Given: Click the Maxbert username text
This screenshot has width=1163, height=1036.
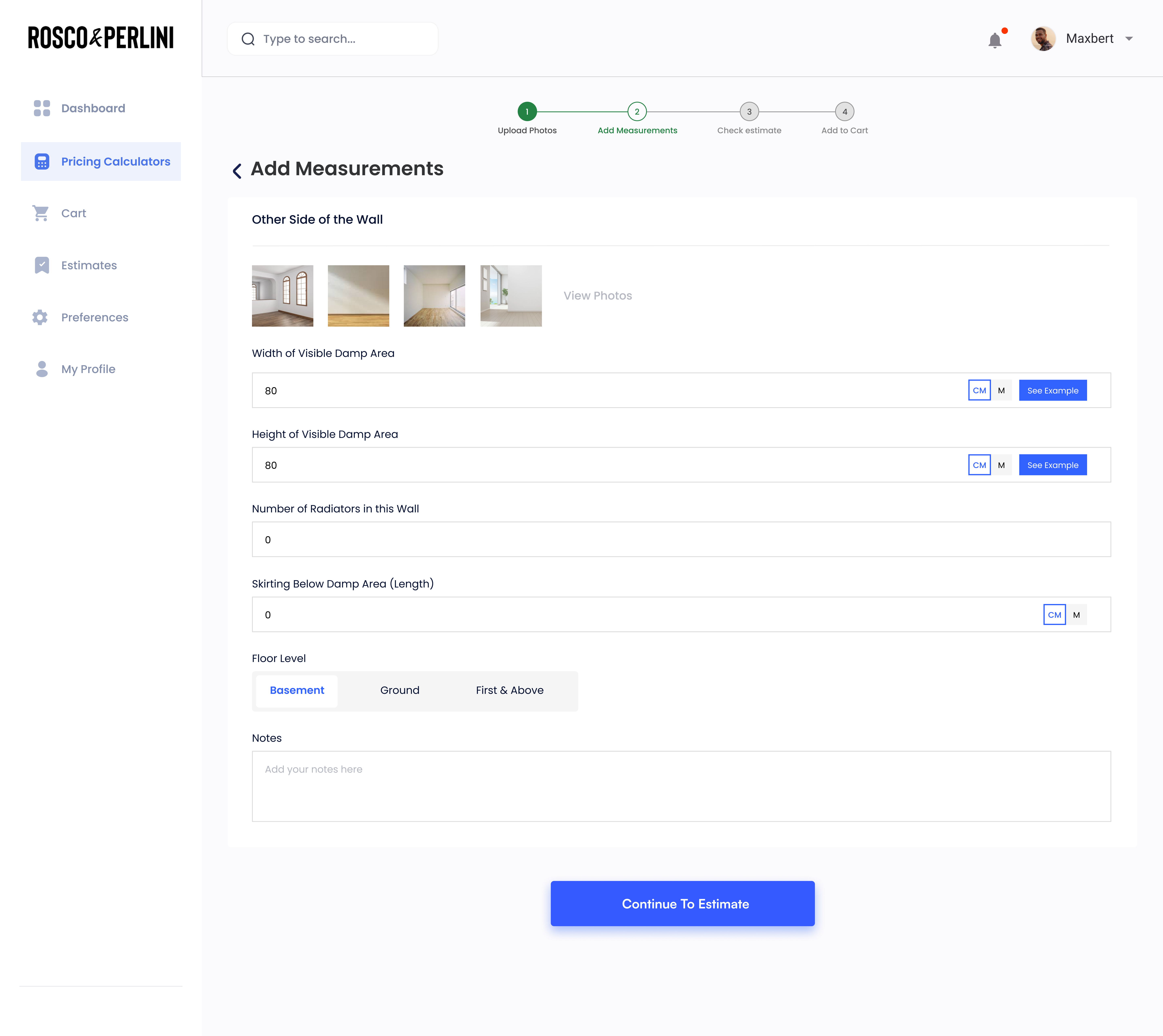Looking at the screenshot, I should (x=1090, y=39).
